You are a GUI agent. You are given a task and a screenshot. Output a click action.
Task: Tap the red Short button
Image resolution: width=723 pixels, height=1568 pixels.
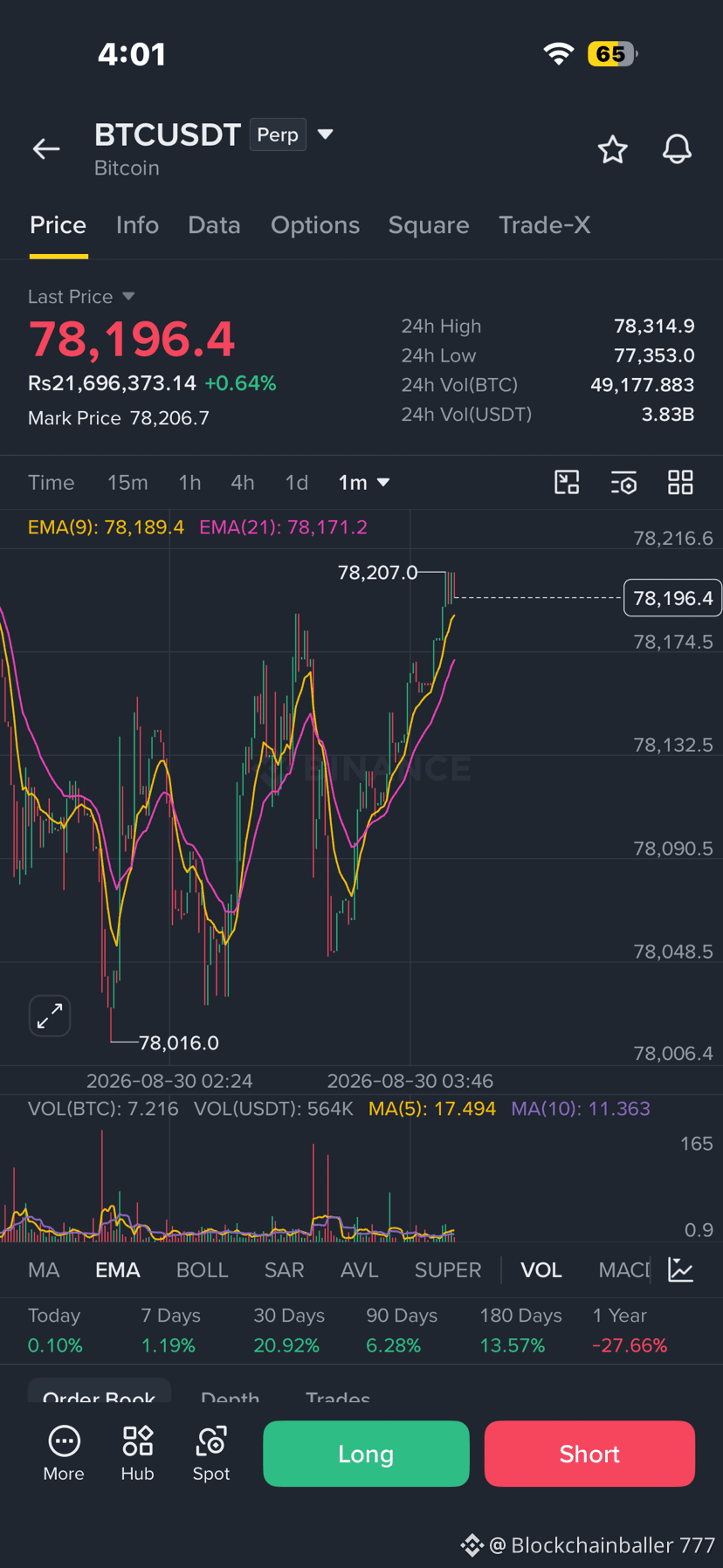tap(589, 1454)
